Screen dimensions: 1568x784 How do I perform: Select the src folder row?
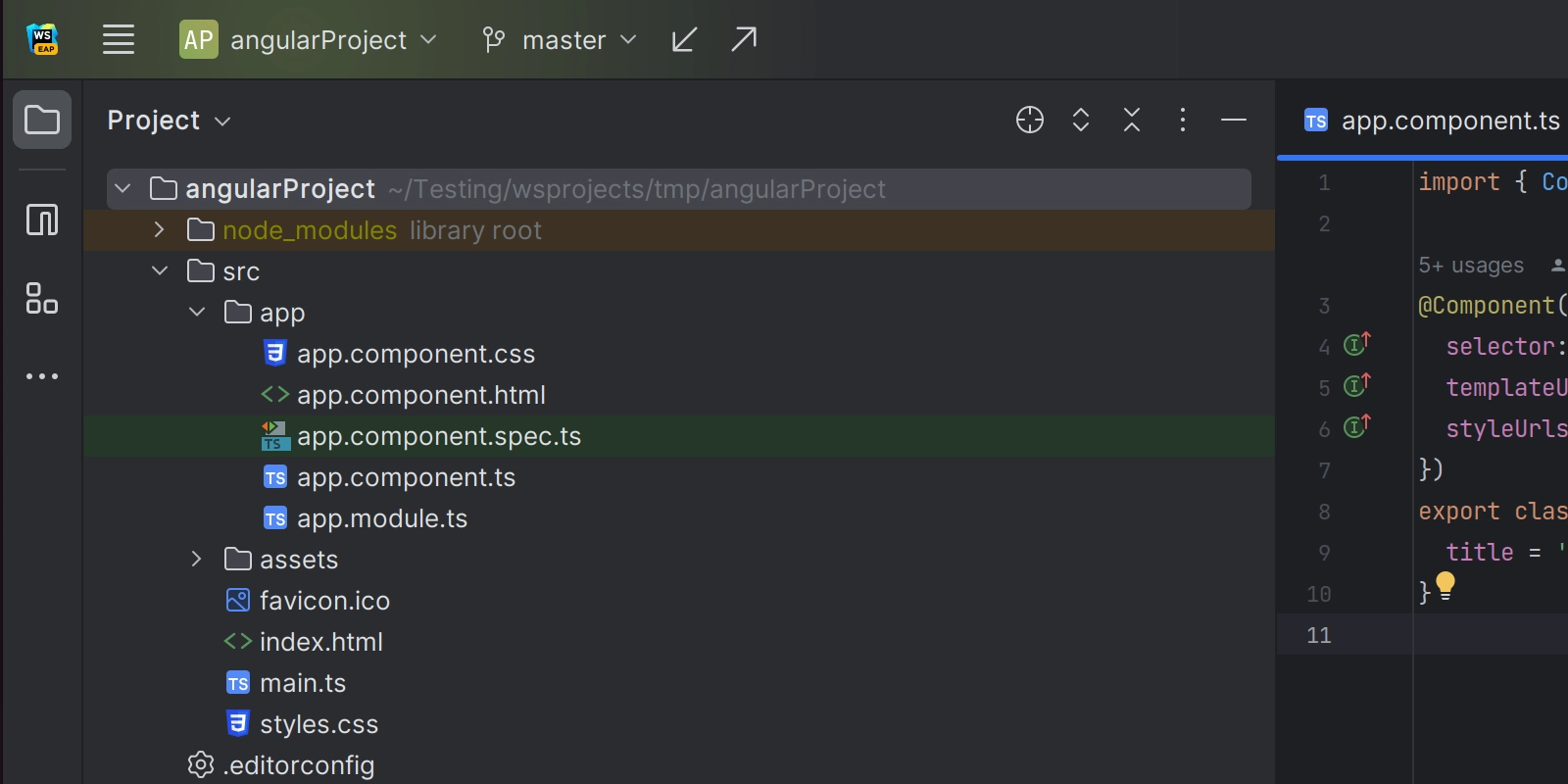(x=679, y=271)
